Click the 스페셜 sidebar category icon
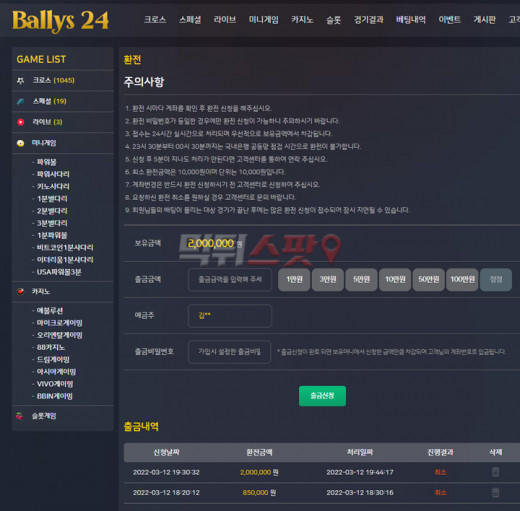Screen dimensions: 520x511 pos(20,101)
